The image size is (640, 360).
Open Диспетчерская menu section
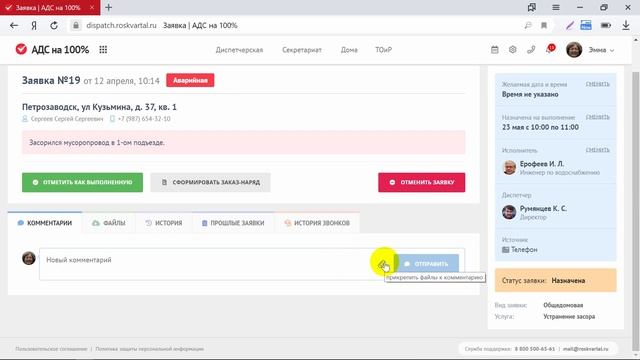(239, 50)
